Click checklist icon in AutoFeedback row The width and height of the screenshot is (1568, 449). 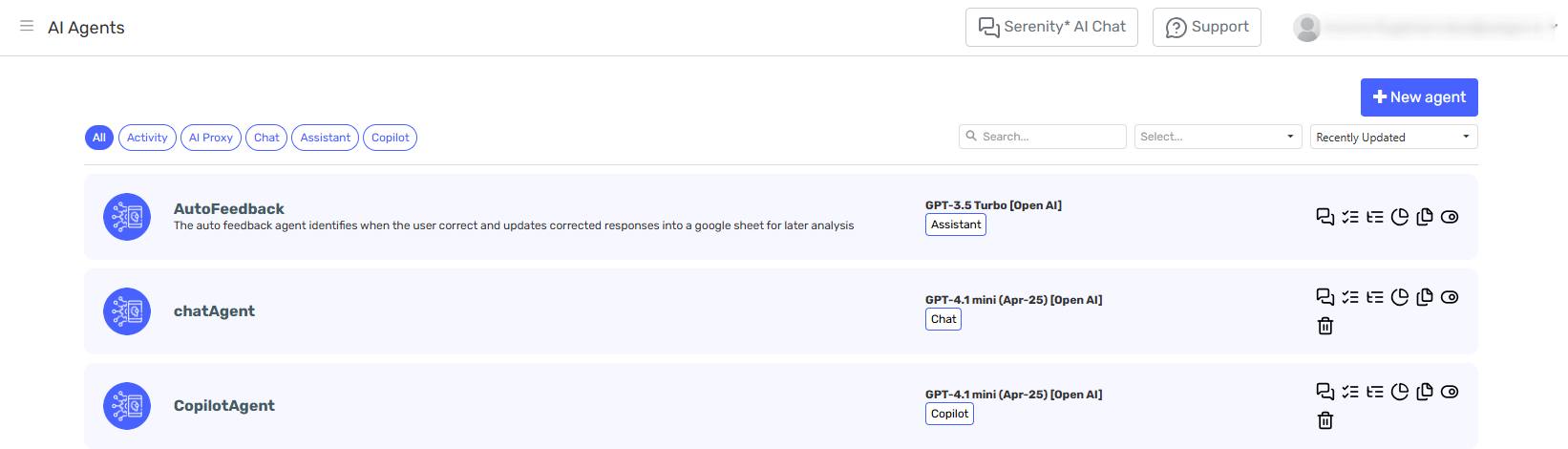[1350, 217]
